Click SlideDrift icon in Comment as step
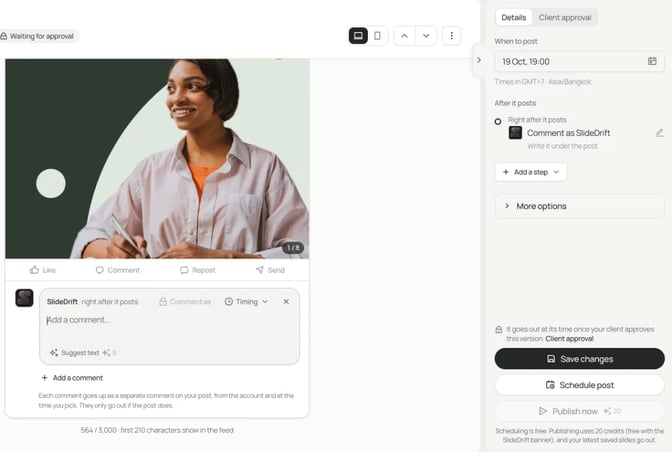 [x=515, y=133]
